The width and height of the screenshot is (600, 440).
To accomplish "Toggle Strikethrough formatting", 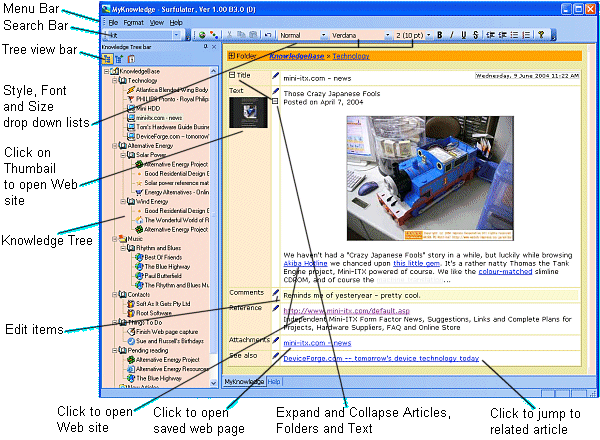I will (475, 35).
